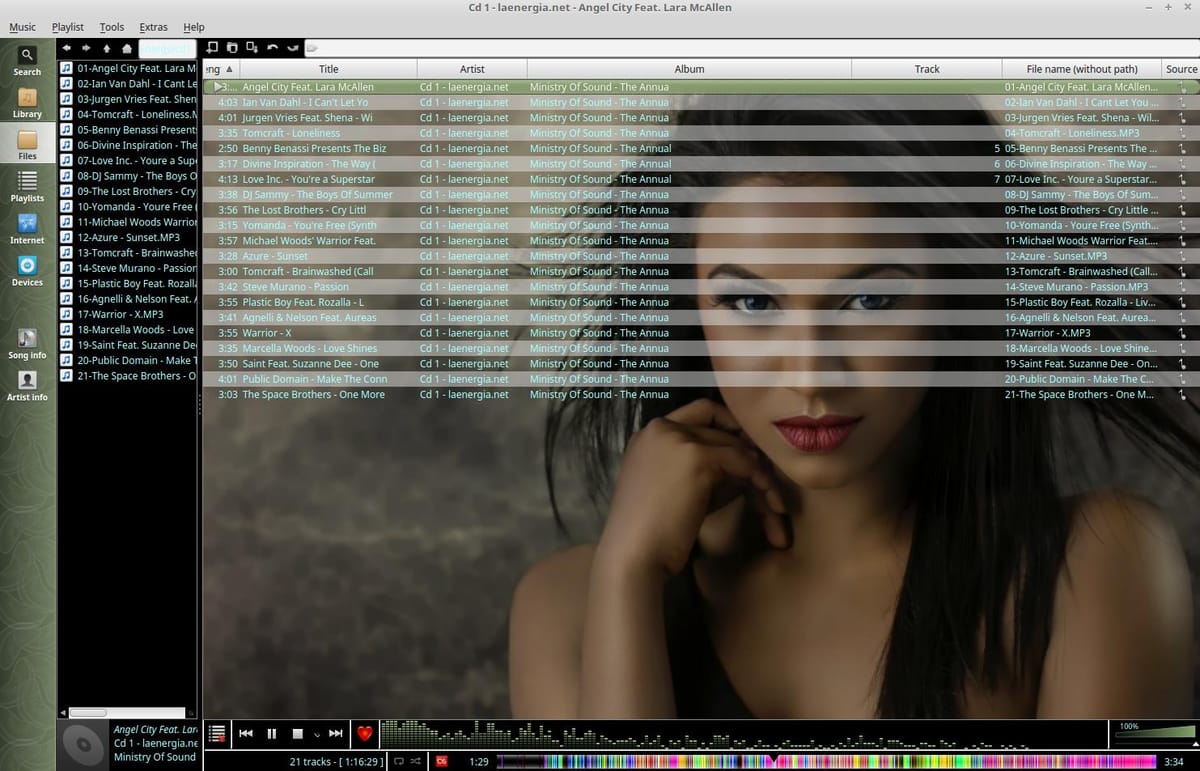Adjust the volume slider
The width and height of the screenshot is (1200, 771).
click(x=1154, y=735)
